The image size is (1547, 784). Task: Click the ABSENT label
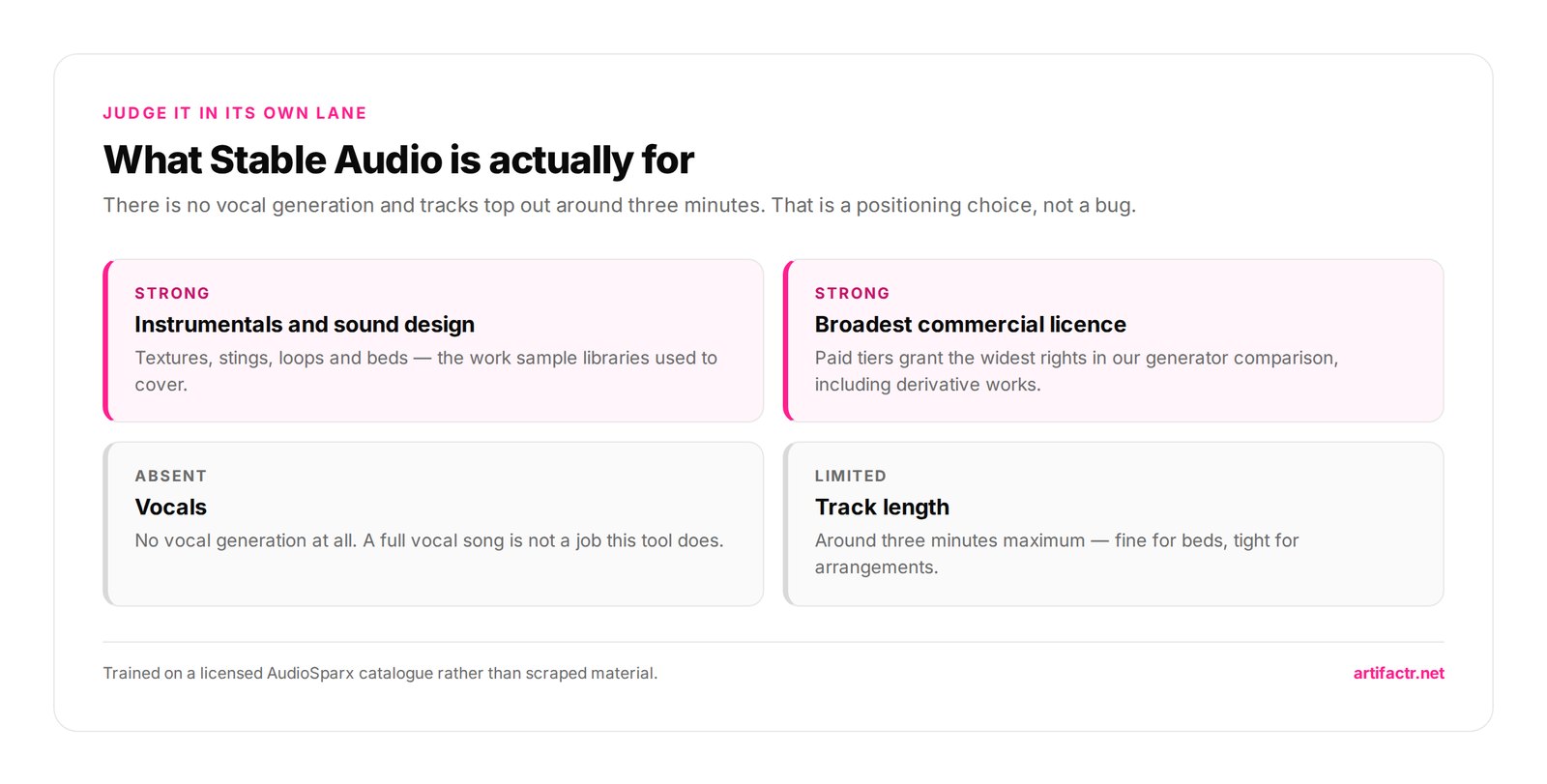coord(171,476)
